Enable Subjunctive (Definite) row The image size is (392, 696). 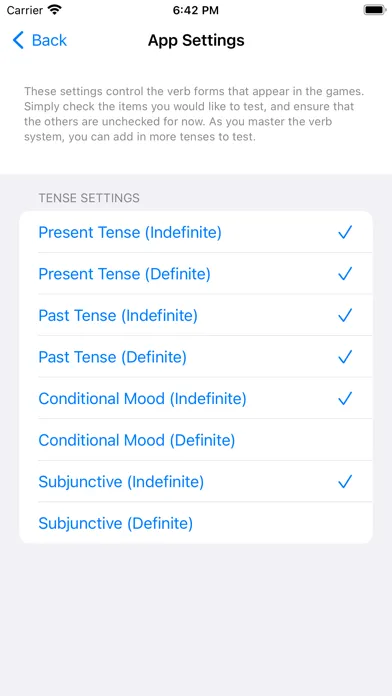tap(196, 523)
